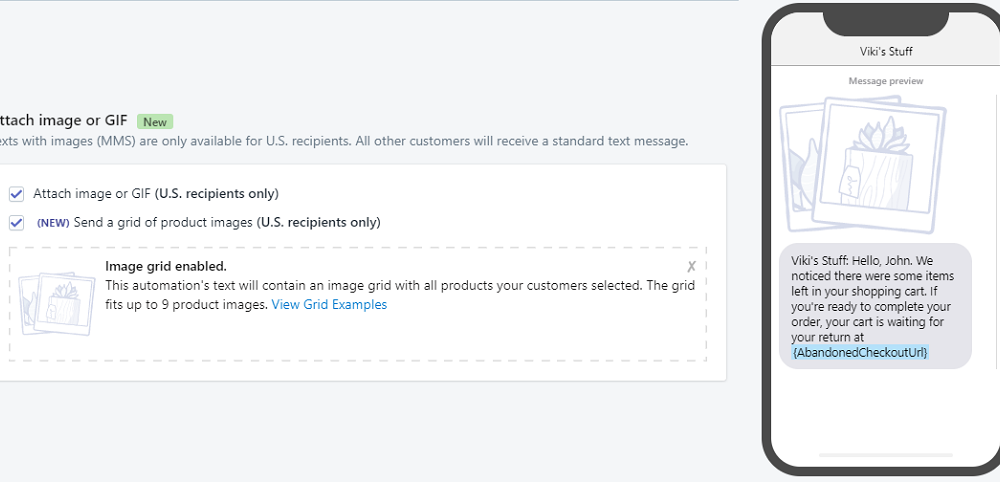Viewport: 1000px width, 482px height.
Task: Click the purple (NEW) tag beside the grid option
Action: [x=53, y=222]
